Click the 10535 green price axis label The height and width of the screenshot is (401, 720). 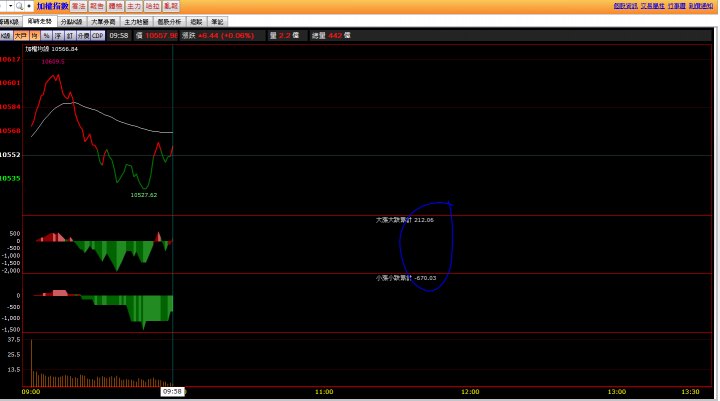10,178
